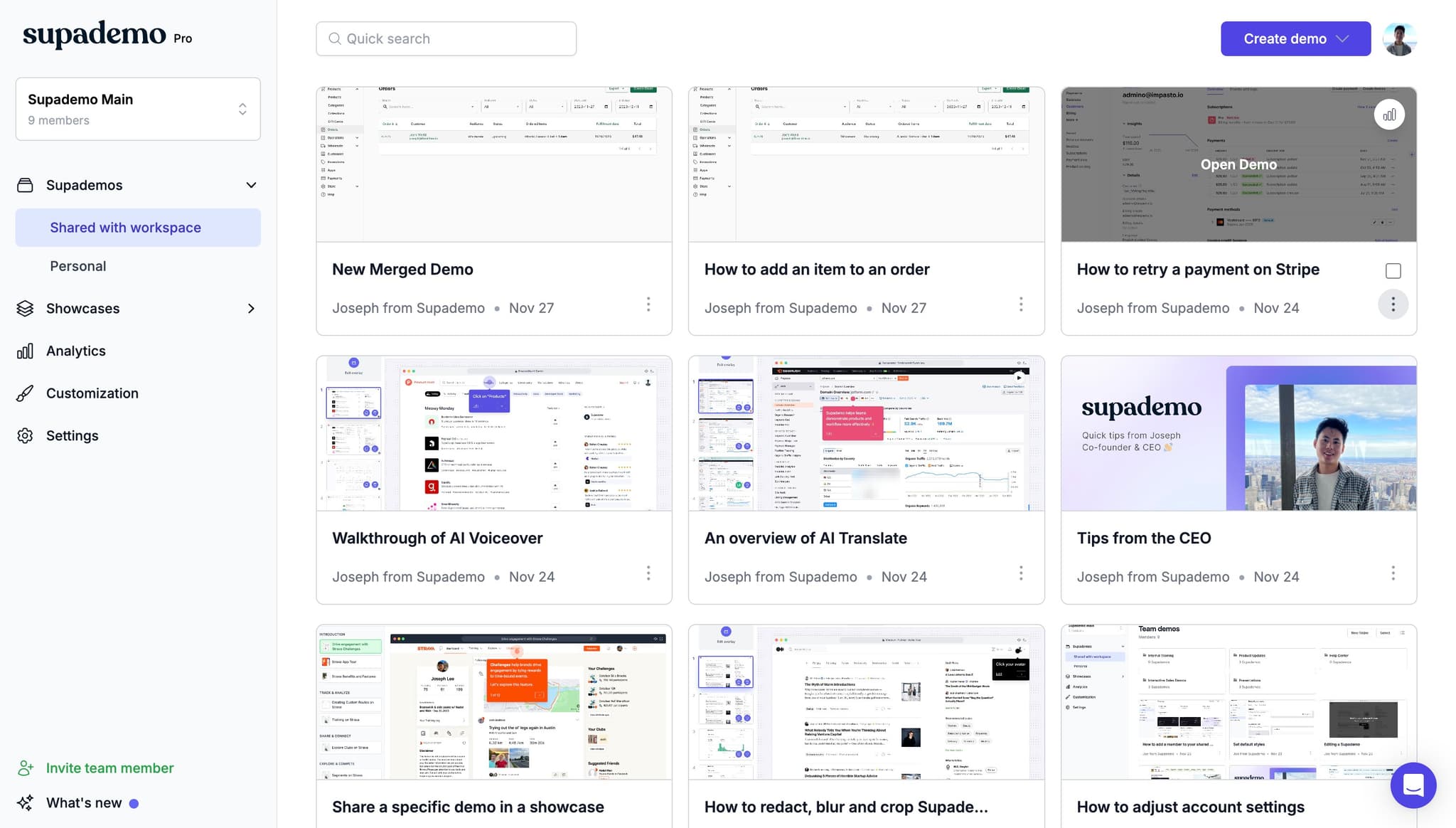Expand the Supademo Main workspace switcher
Screen dimensions: 1456x828
242,109
